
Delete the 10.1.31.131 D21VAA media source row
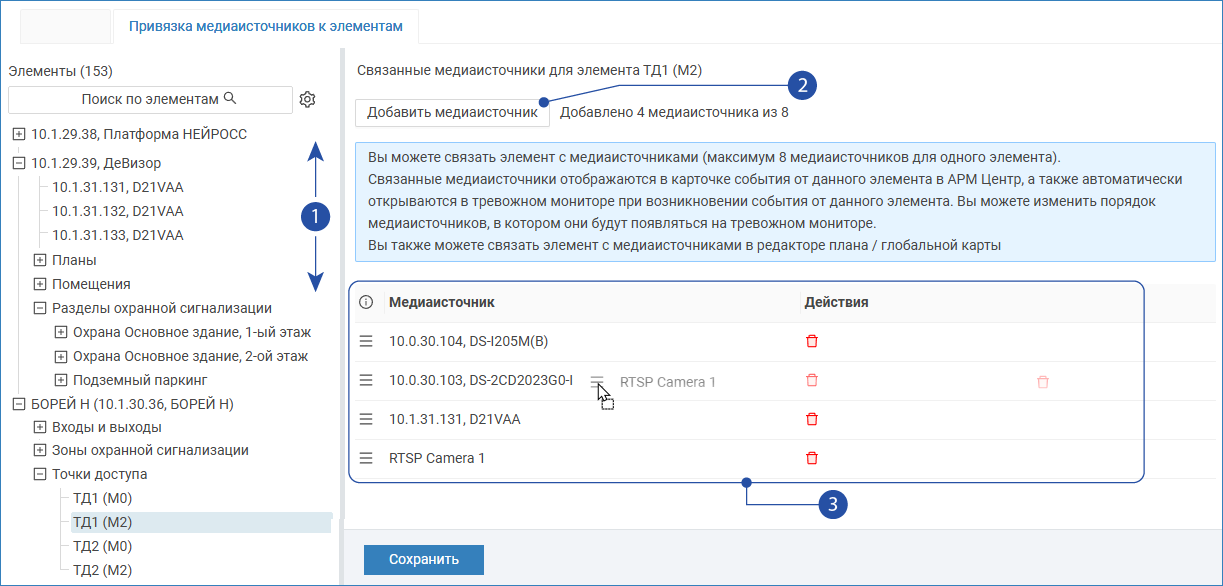click(x=811, y=419)
